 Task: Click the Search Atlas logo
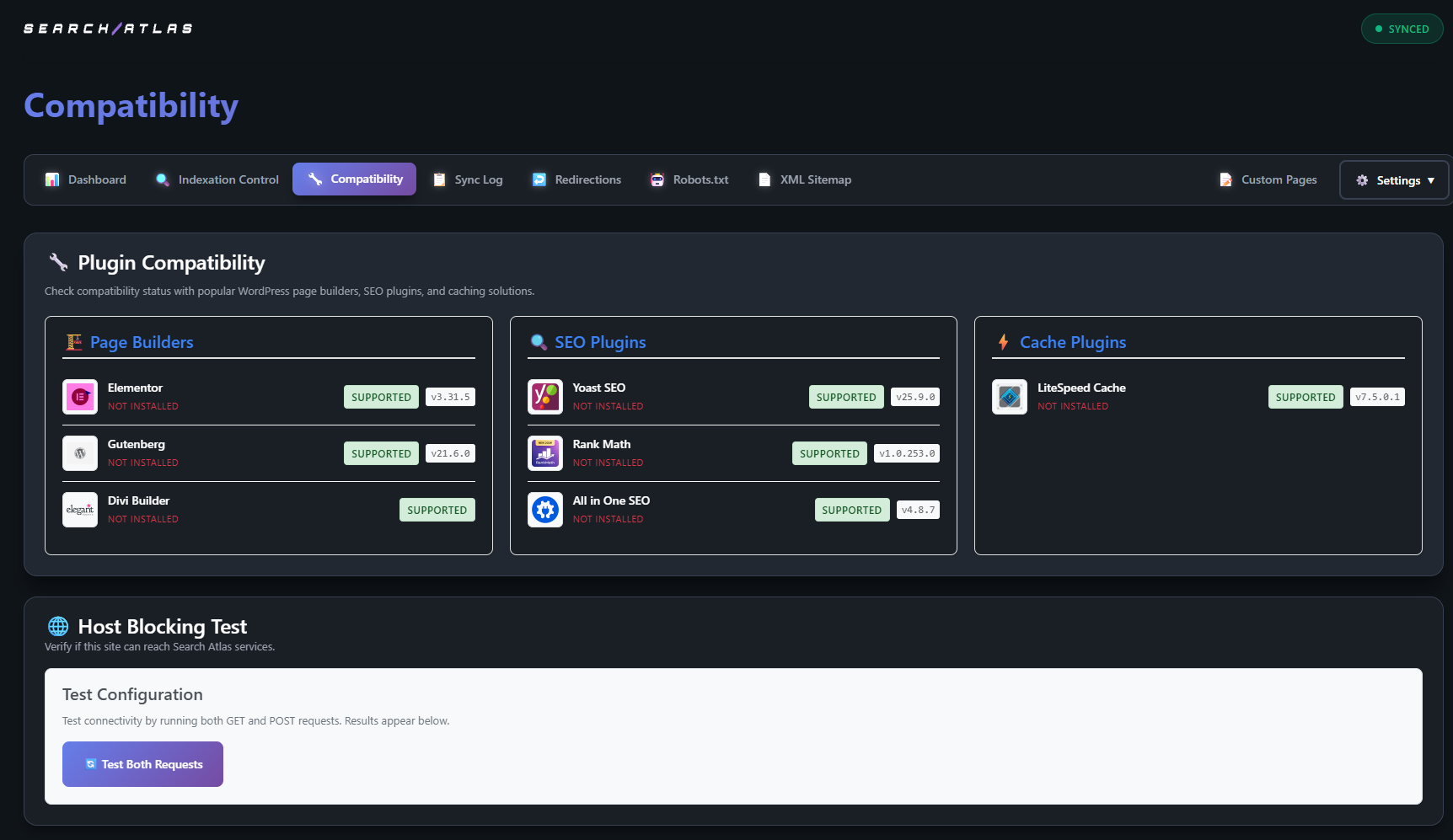pyautogui.click(x=108, y=29)
